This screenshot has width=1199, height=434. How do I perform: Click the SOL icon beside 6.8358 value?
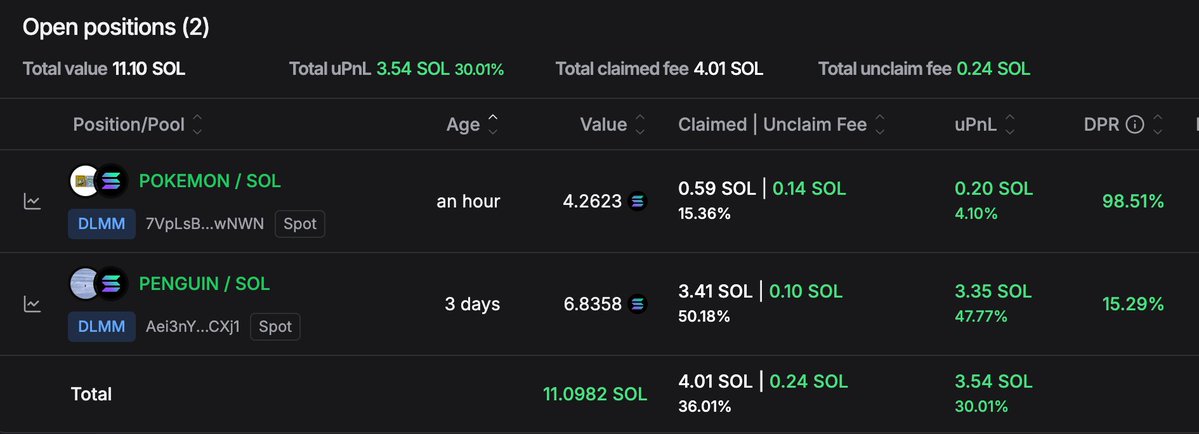(637, 304)
